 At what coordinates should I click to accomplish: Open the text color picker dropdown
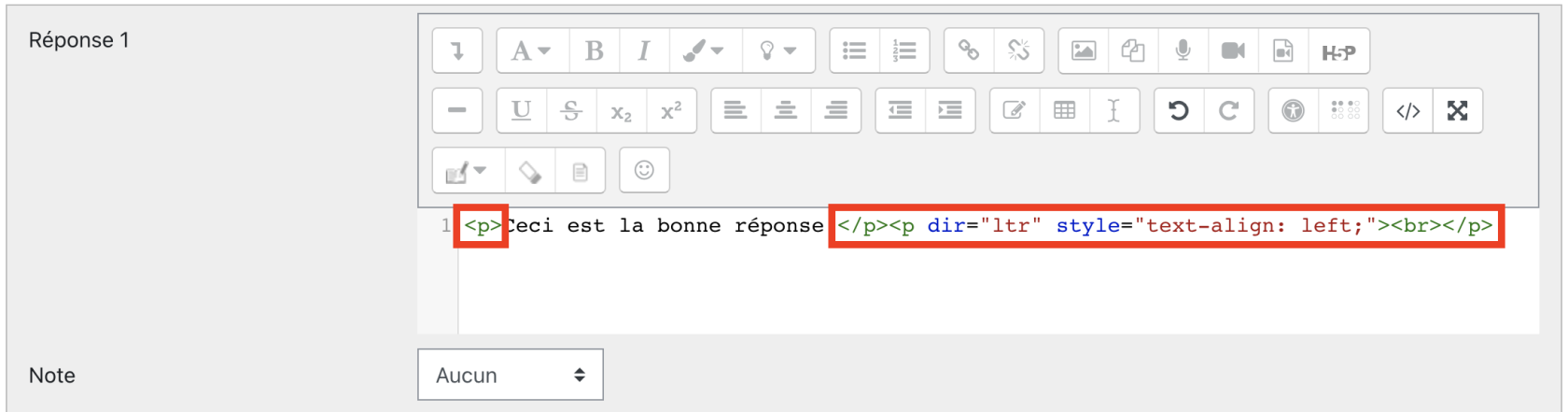pyautogui.click(x=704, y=50)
